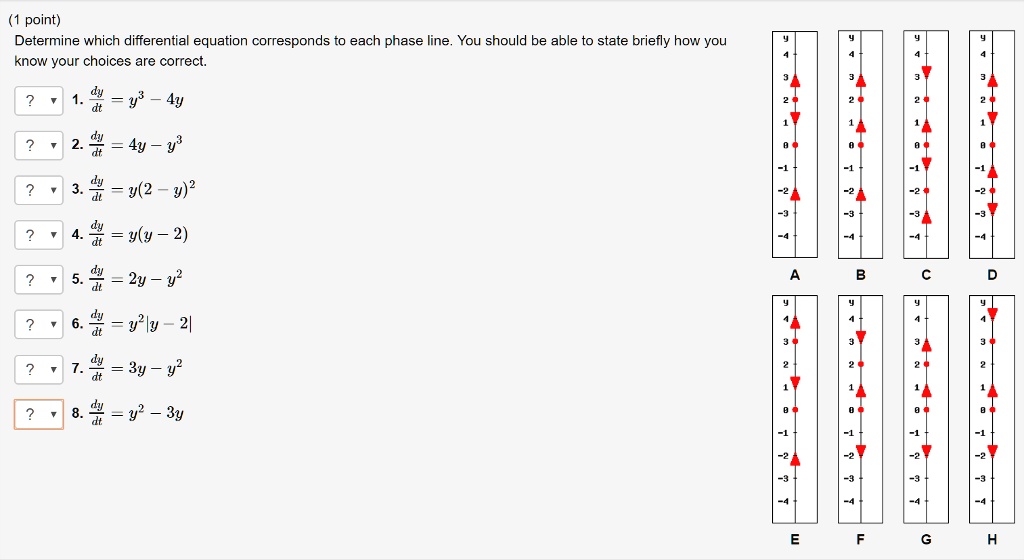Click the label E under the phase line
1024x560 pixels.
795,539
